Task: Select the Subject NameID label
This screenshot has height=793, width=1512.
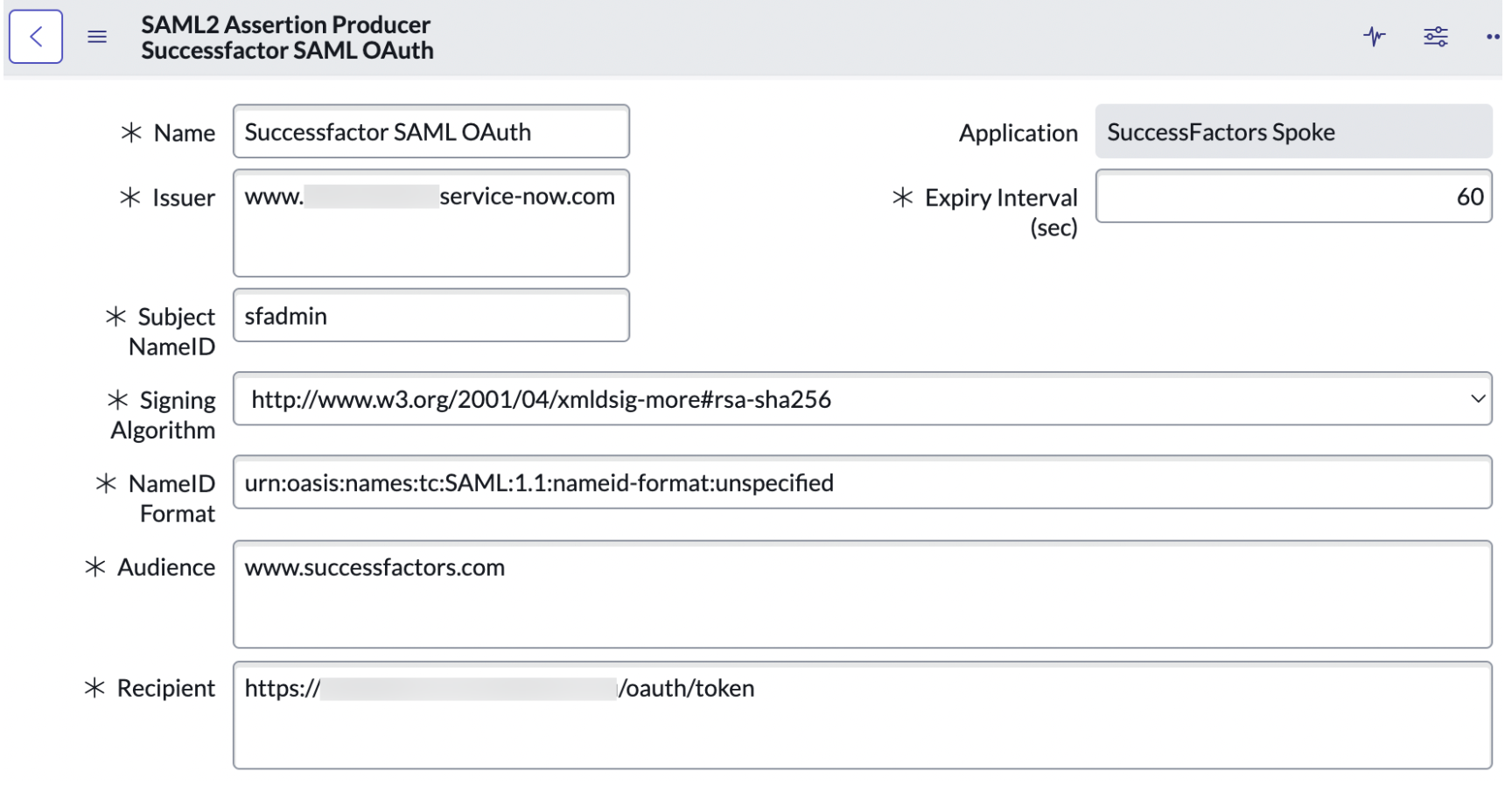Action: click(x=172, y=332)
